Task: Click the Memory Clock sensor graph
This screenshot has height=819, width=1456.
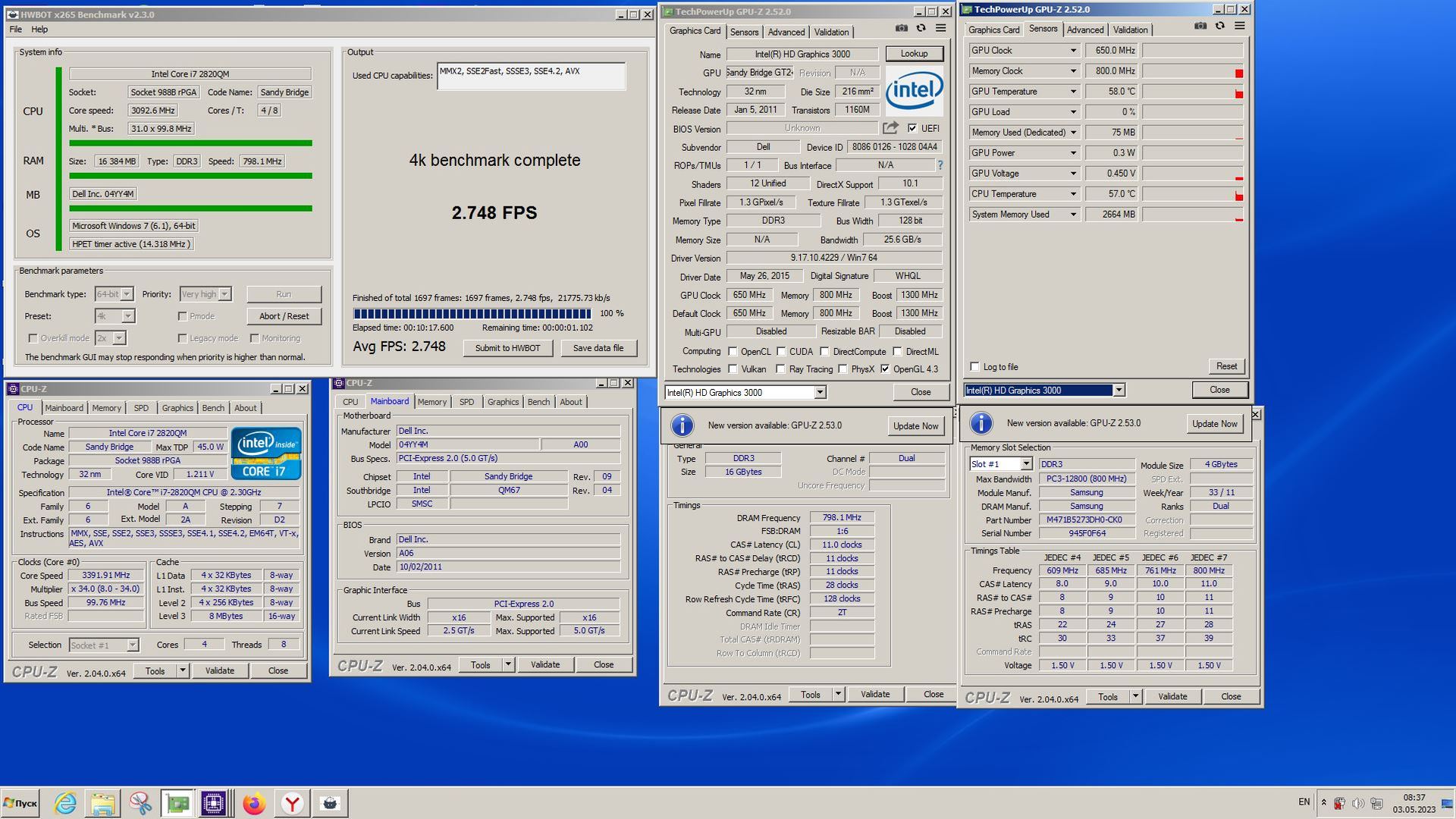Action: pos(1192,71)
